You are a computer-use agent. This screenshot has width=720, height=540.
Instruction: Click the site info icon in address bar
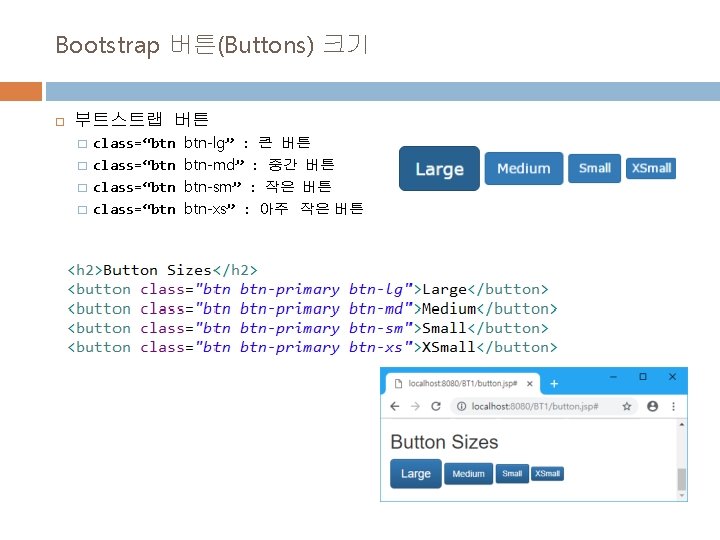[461, 406]
